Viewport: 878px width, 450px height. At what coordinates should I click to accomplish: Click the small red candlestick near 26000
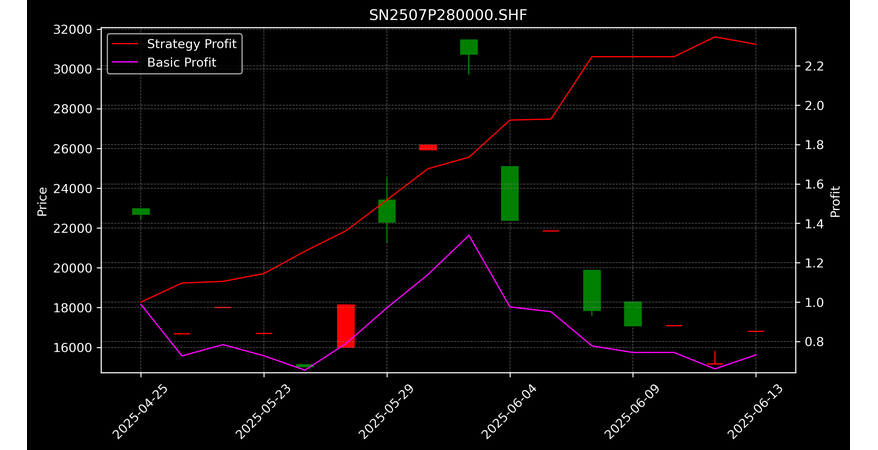coord(428,147)
